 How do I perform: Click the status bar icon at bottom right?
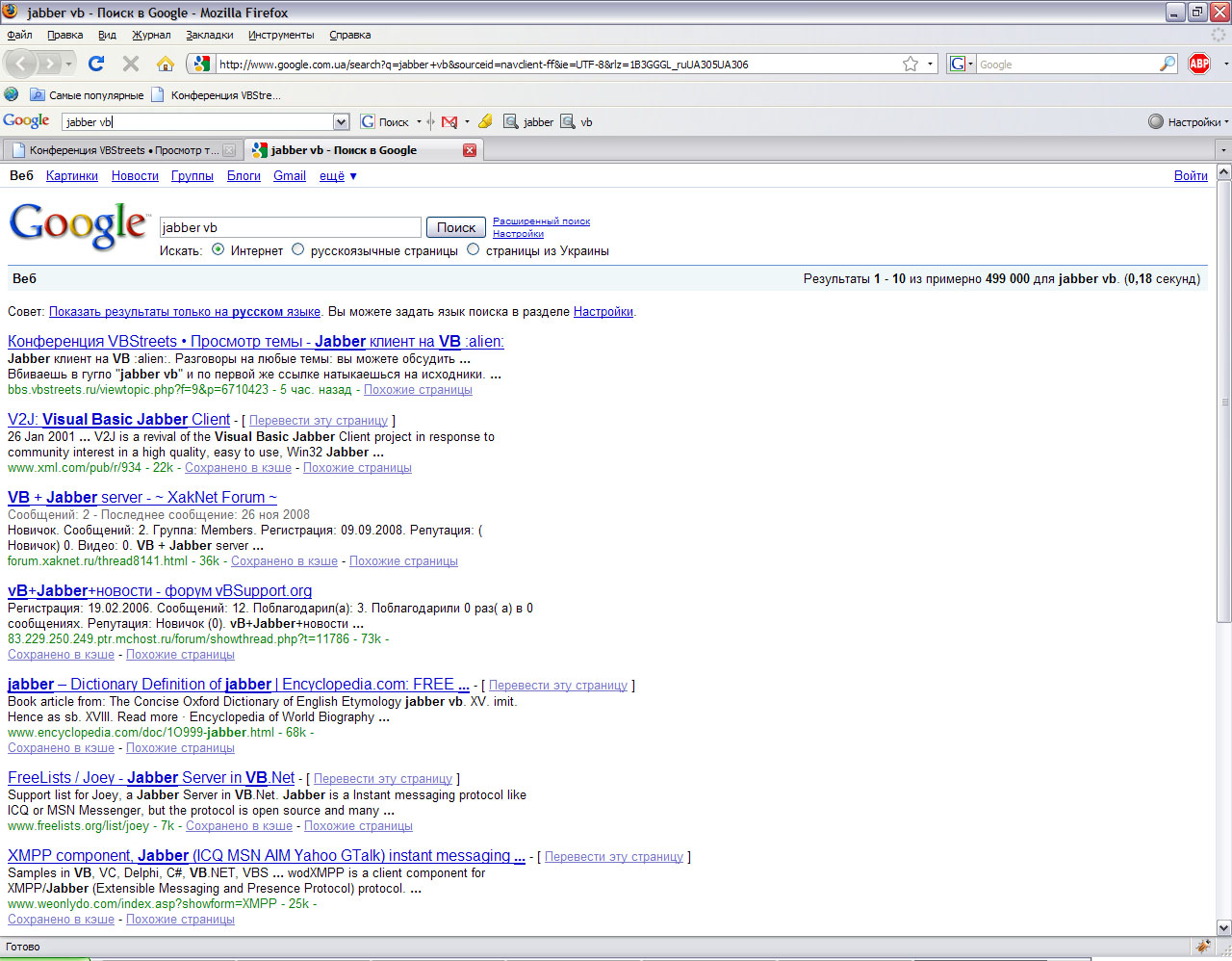point(1202,947)
